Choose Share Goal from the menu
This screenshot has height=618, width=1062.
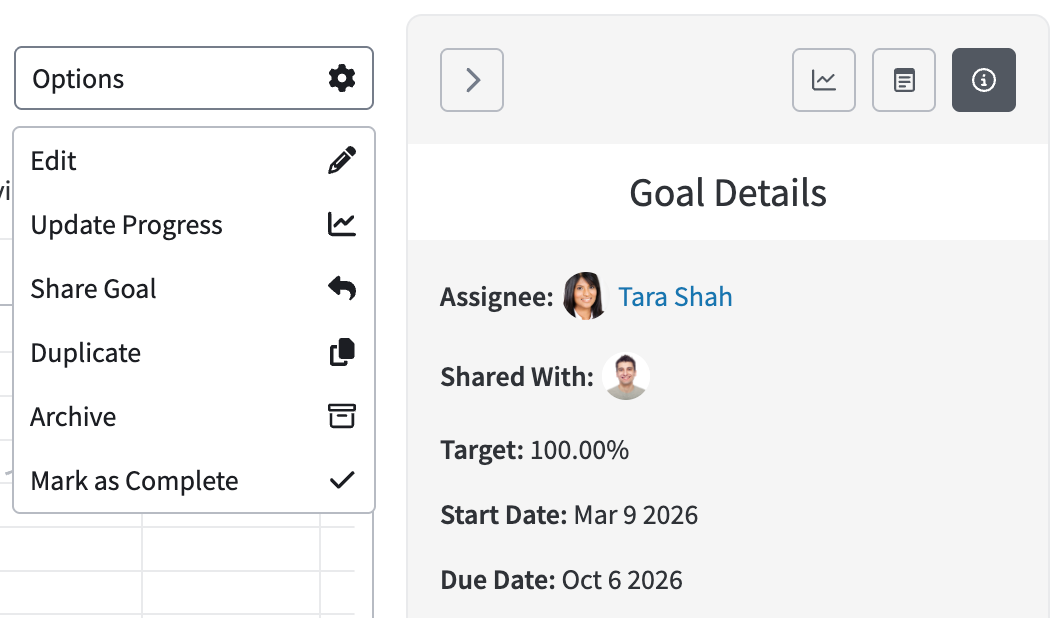click(x=194, y=288)
